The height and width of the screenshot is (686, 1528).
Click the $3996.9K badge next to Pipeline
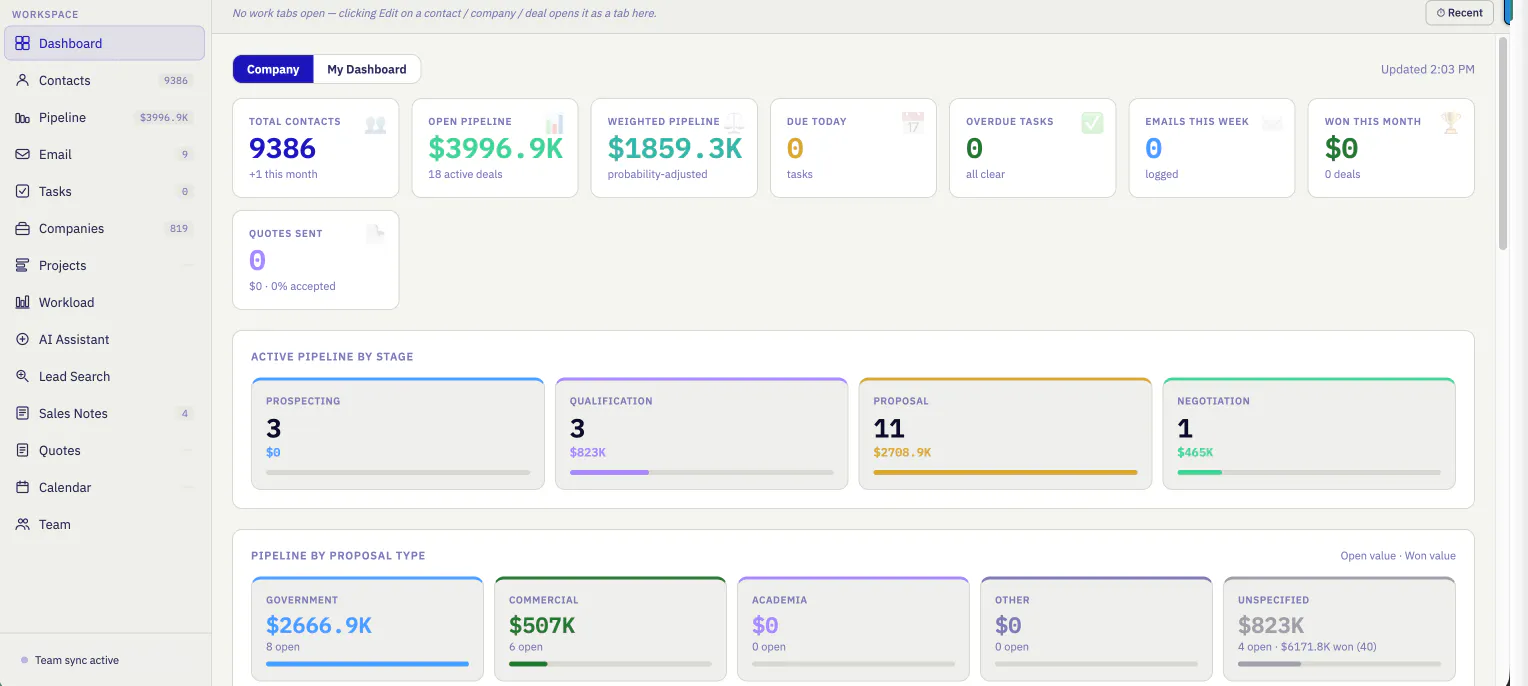[164, 117]
